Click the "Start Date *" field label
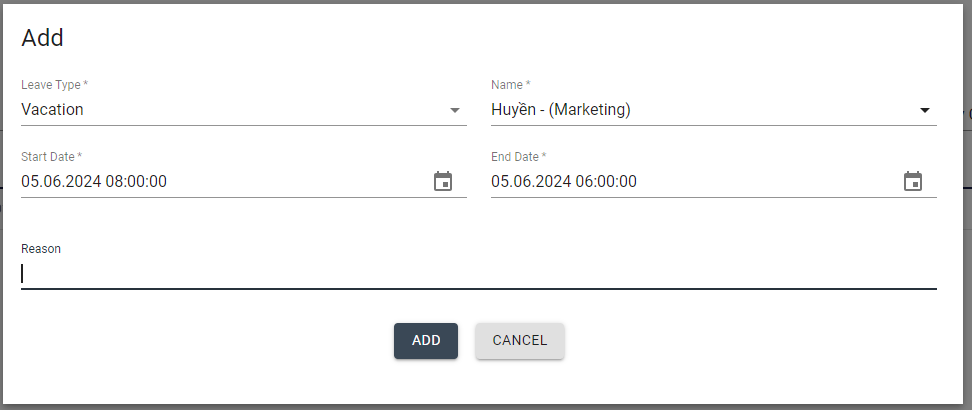 pyautogui.click(x=51, y=157)
